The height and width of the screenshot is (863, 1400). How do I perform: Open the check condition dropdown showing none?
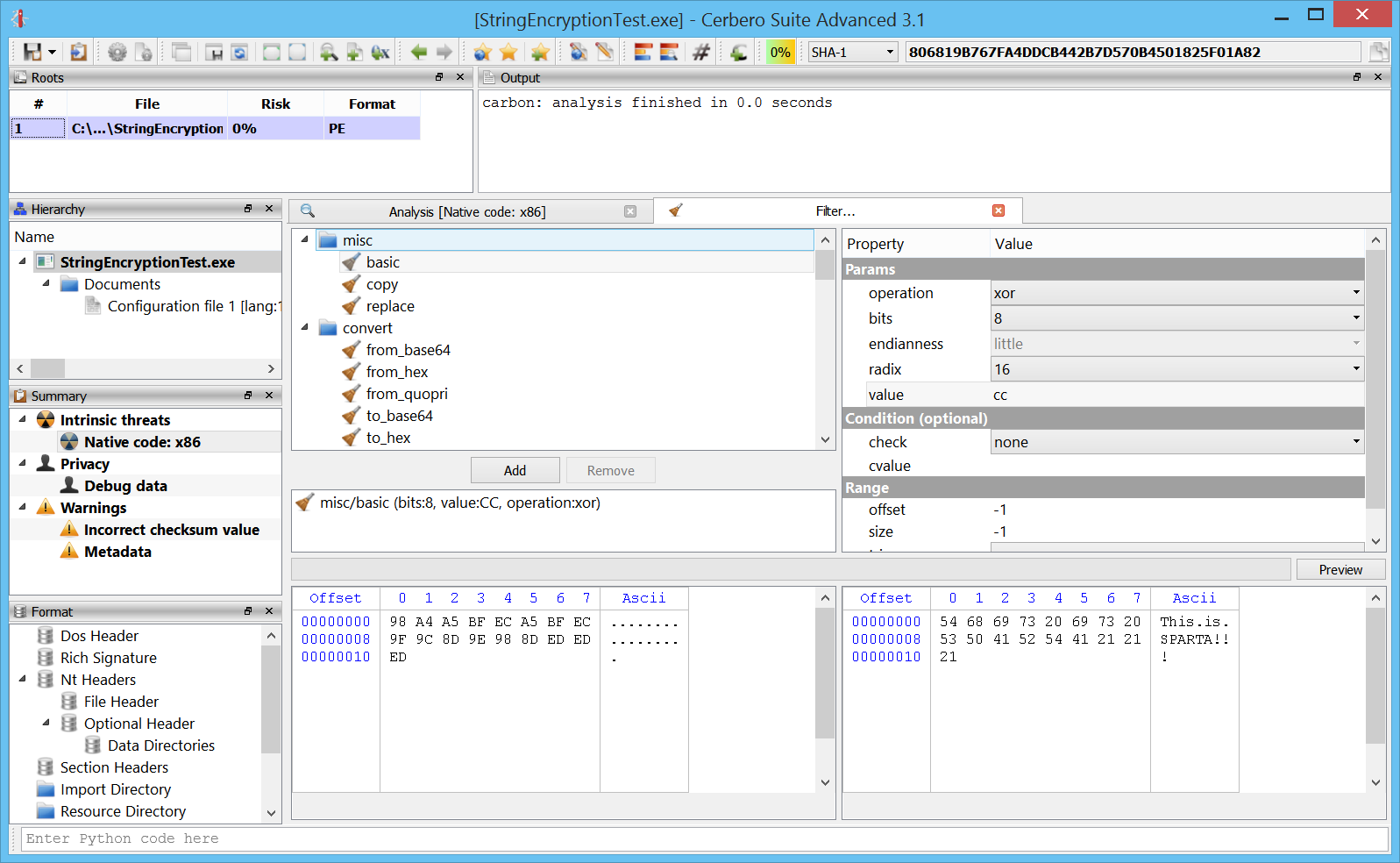click(1177, 442)
